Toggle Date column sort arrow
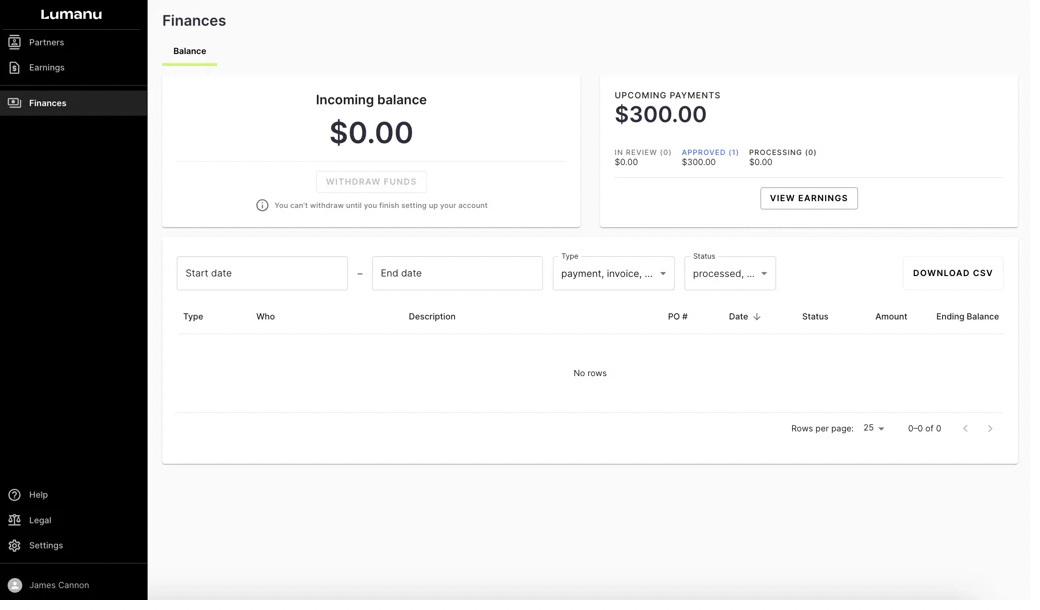Viewport: 1040px width, 610px height. coord(757,317)
